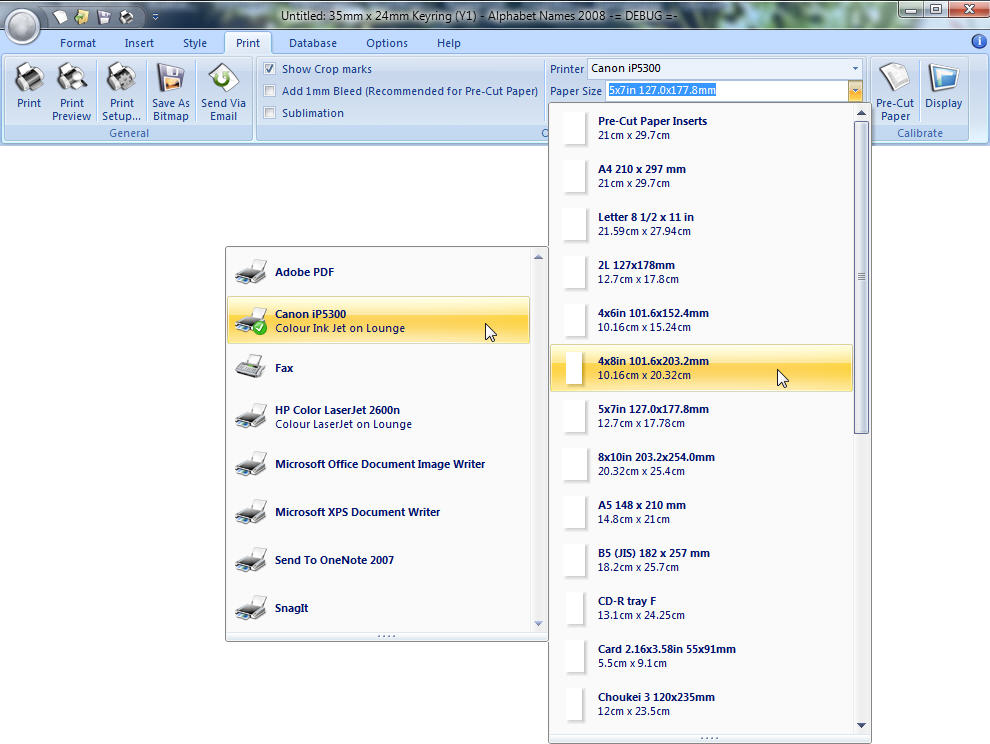Choose CD-R tray F paper size
This screenshot has height=744, width=990.
coord(701,608)
